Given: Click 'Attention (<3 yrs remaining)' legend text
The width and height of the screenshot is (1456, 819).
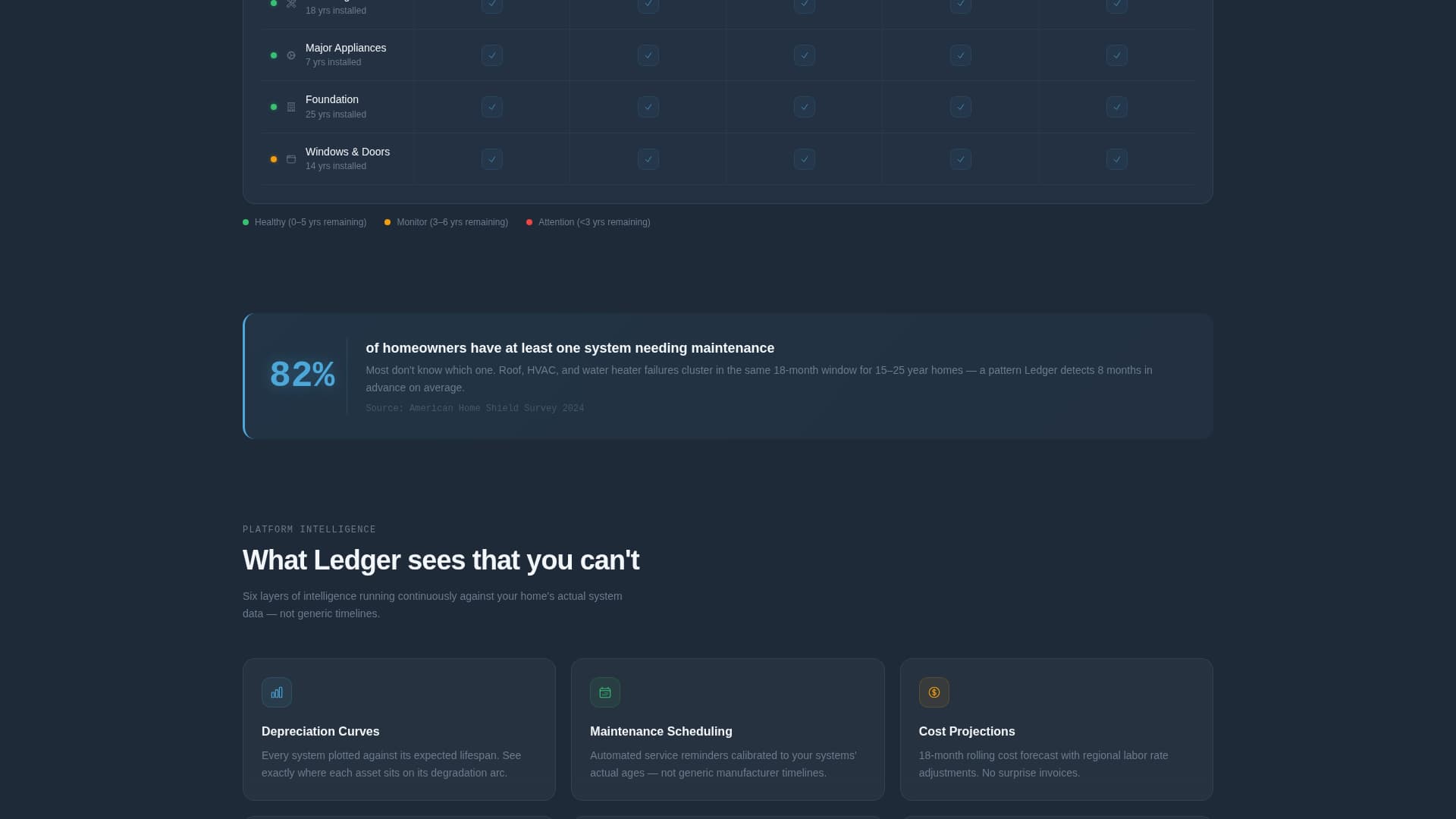Looking at the screenshot, I should coord(595,222).
